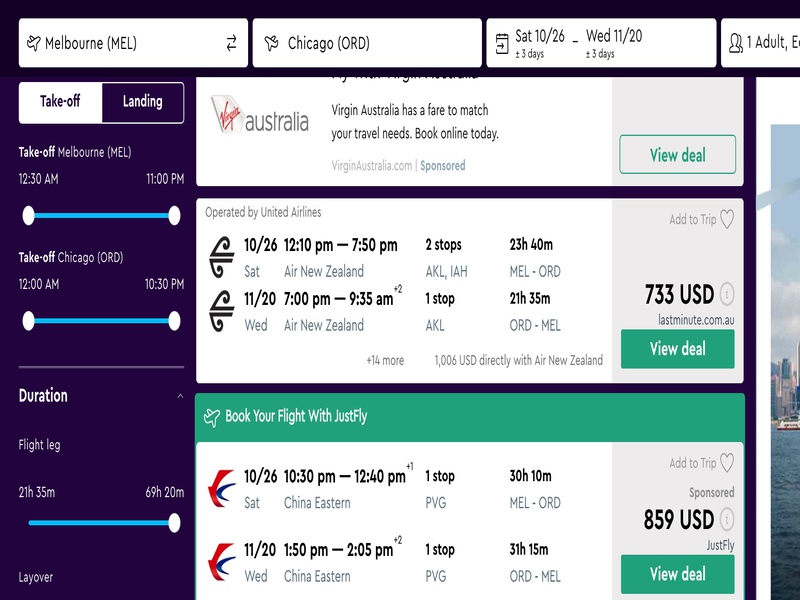
Task: Click the Virgin Australia logo
Action: pyautogui.click(x=260, y=115)
